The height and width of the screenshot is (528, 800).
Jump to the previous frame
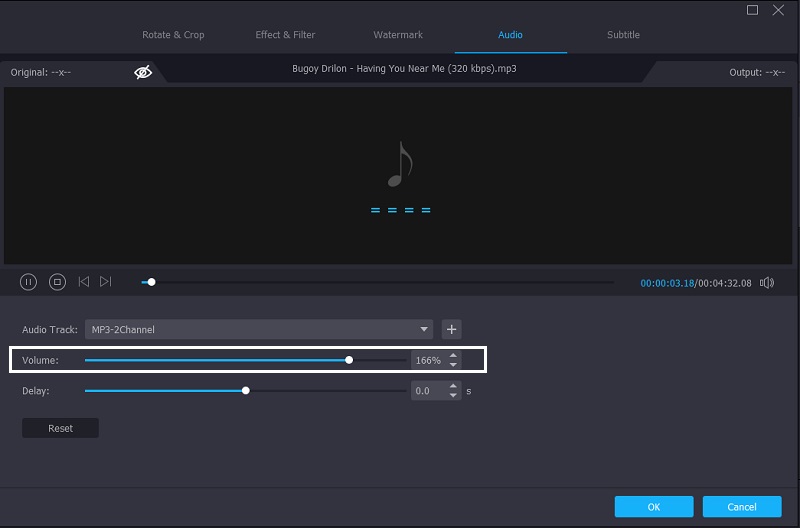pos(84,283)
